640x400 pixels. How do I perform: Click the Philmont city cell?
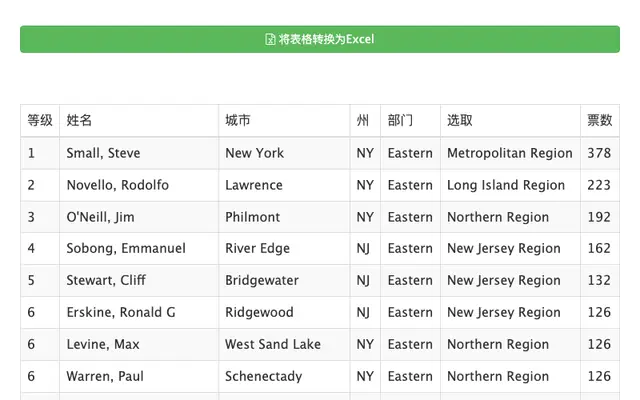(284, 217)
